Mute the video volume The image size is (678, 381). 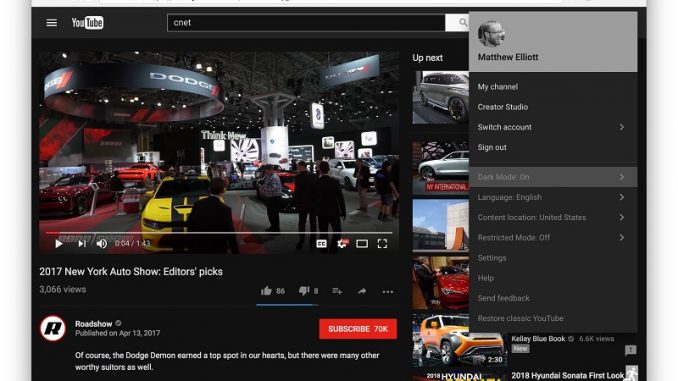coord(102,244)
